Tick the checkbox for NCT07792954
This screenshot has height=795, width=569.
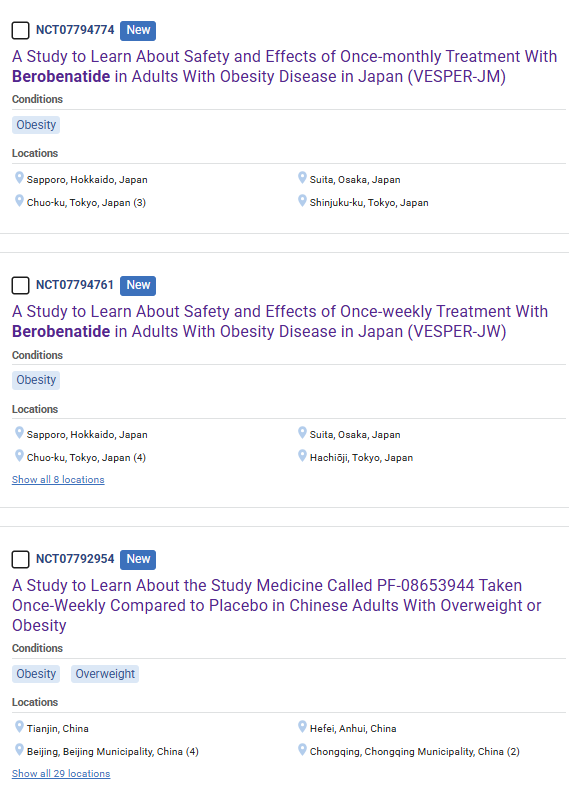[x=20, y=559]
